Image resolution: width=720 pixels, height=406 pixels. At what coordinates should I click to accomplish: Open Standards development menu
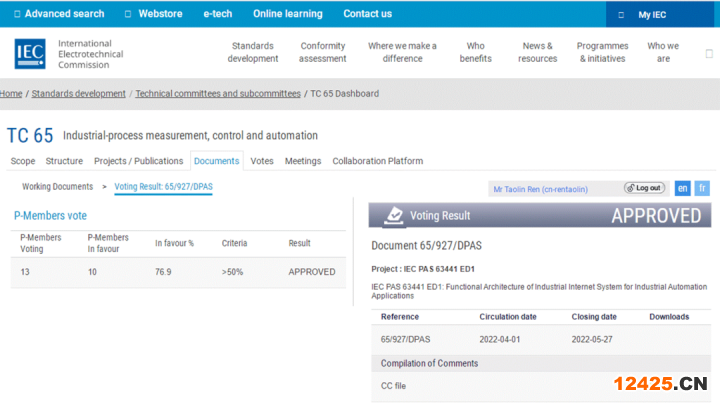tap(253, 52)
